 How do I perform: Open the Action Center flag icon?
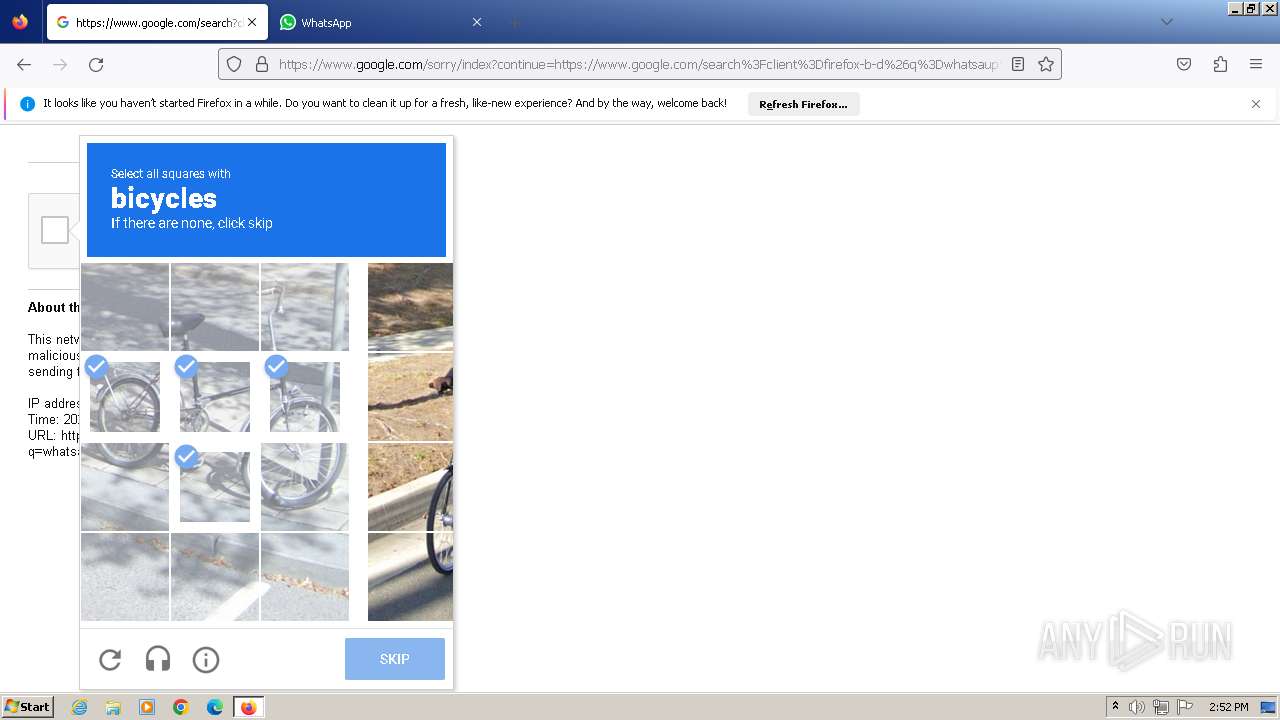[1185, 707]
